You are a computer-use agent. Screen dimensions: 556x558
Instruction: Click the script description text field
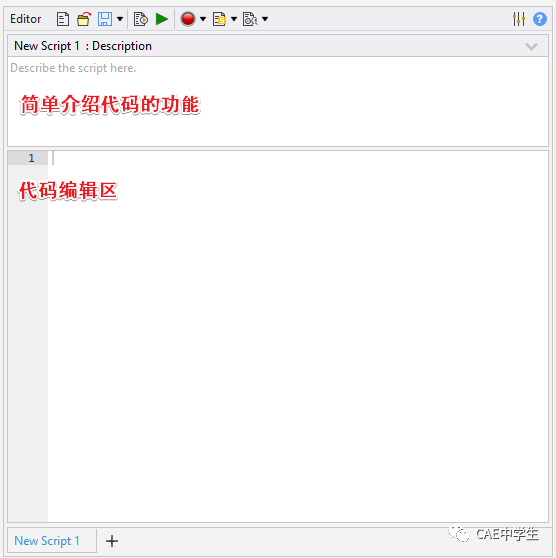coord(278,101)
